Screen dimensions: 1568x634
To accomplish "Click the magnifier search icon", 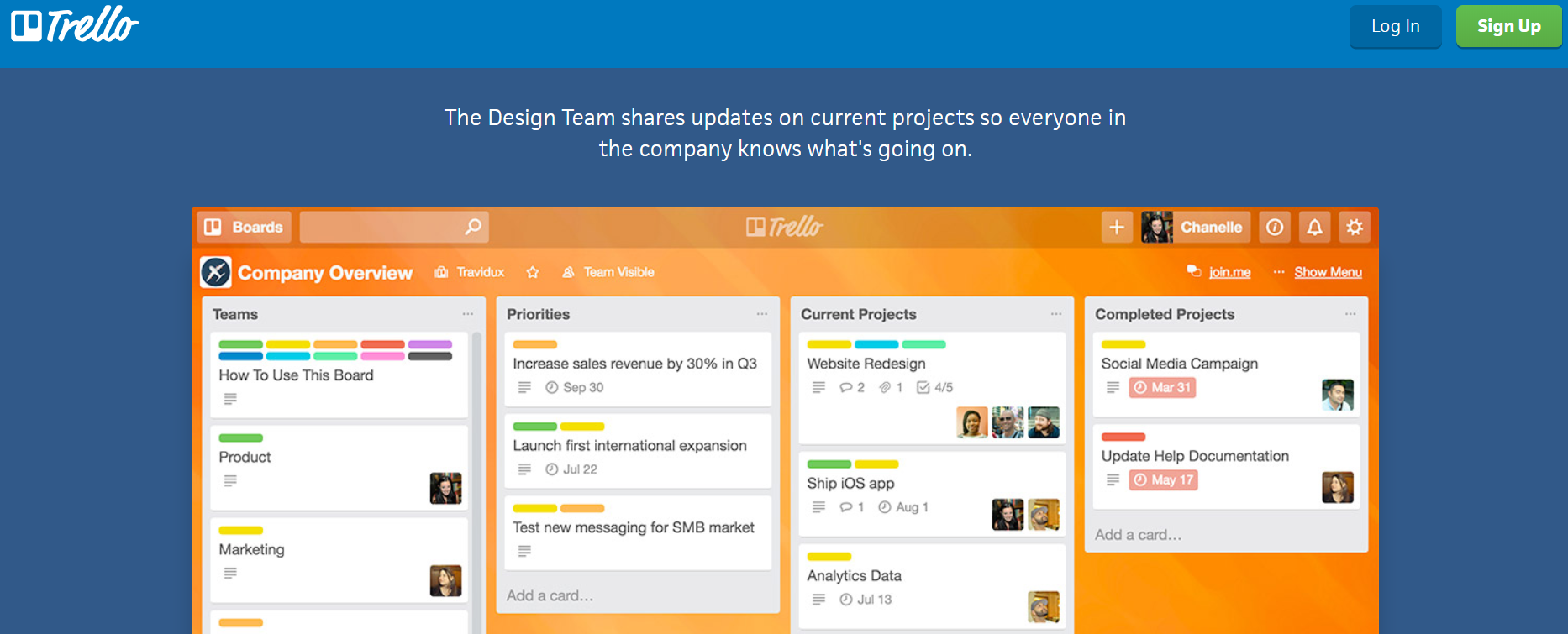I will (x=473, y=227).
